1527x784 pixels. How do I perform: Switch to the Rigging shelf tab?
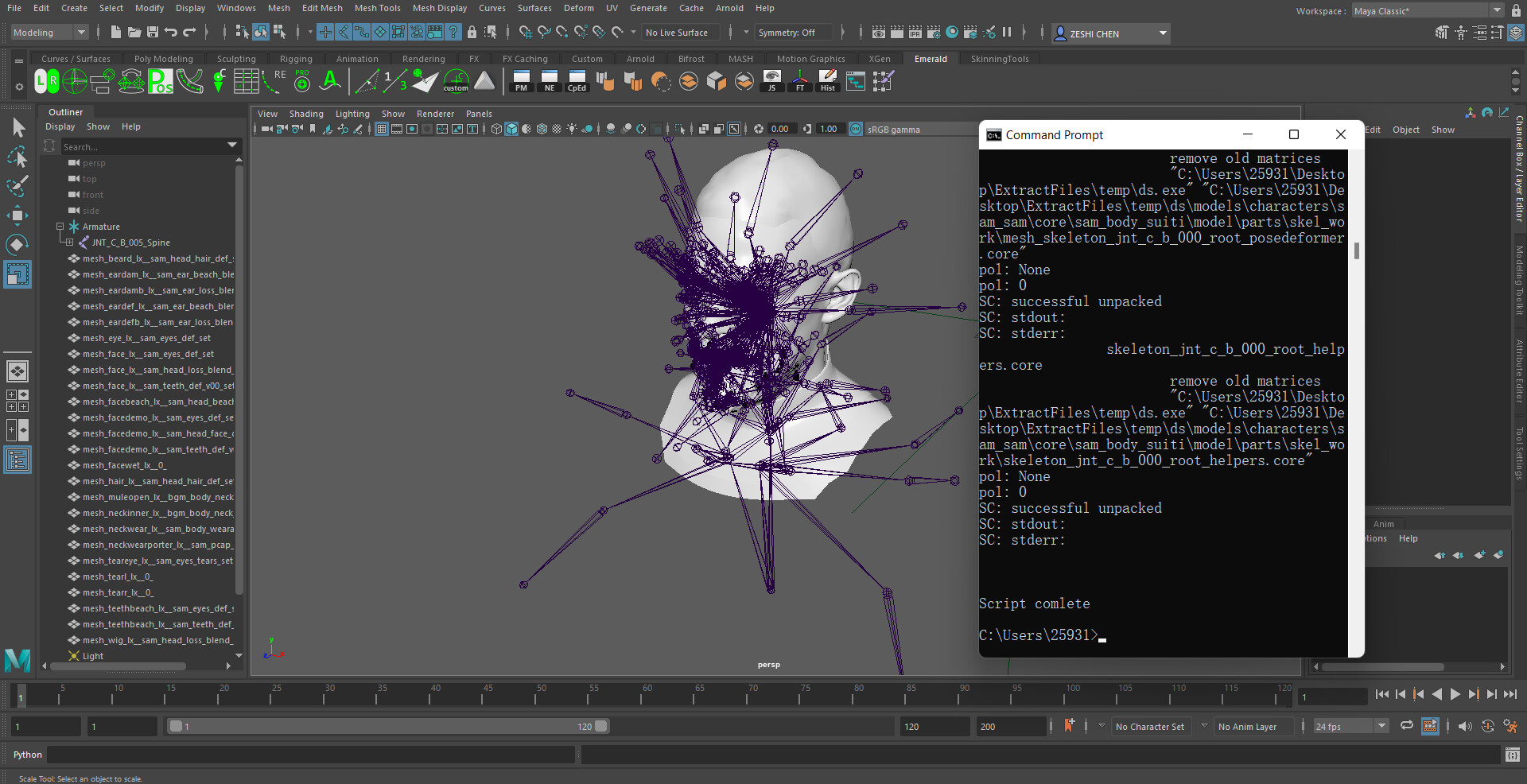[296, 59]
